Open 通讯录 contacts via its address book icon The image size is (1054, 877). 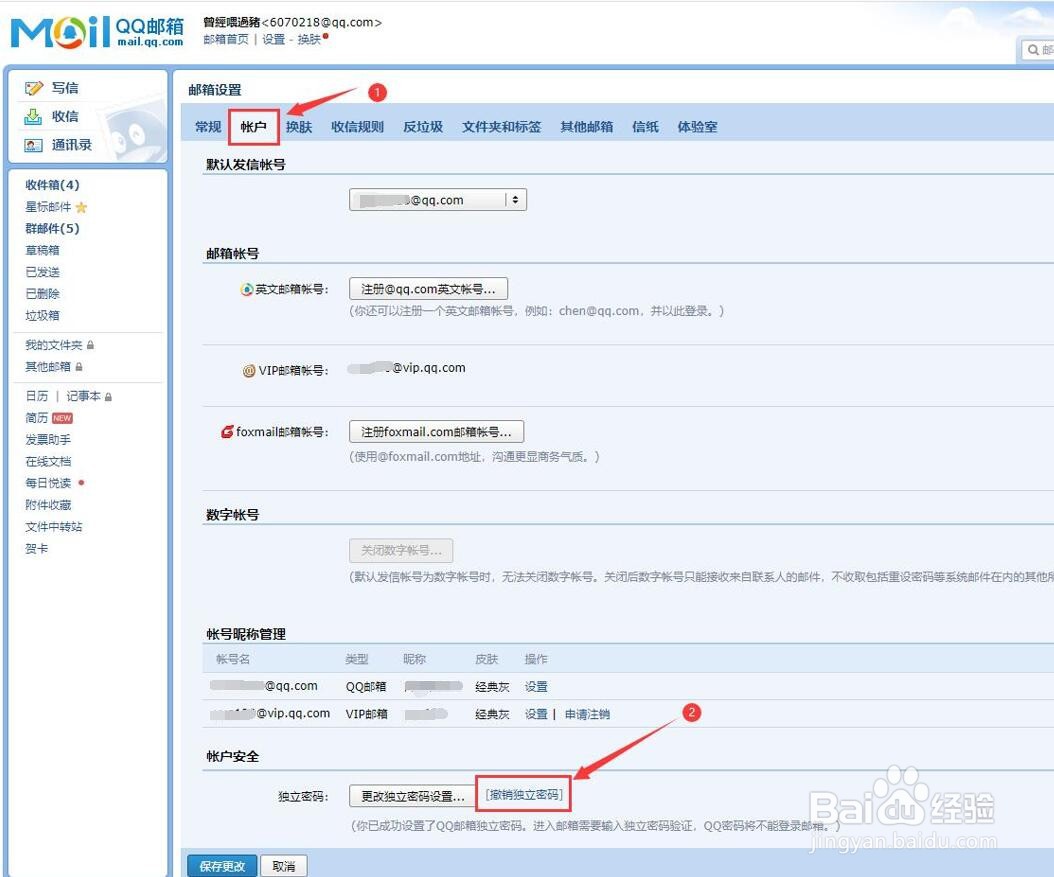[35, 145]
